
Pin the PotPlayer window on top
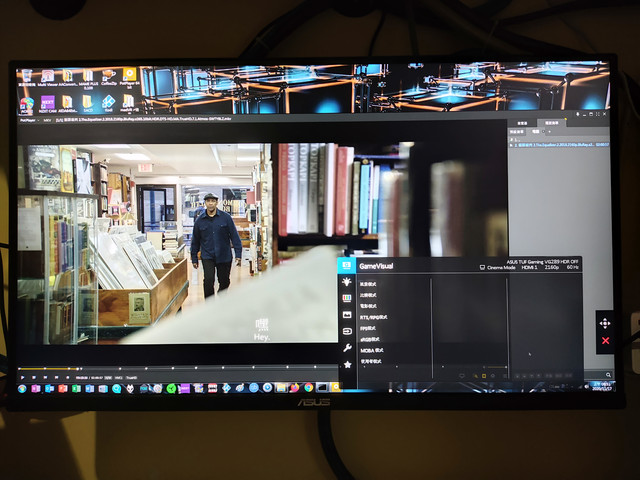[578, 114]
